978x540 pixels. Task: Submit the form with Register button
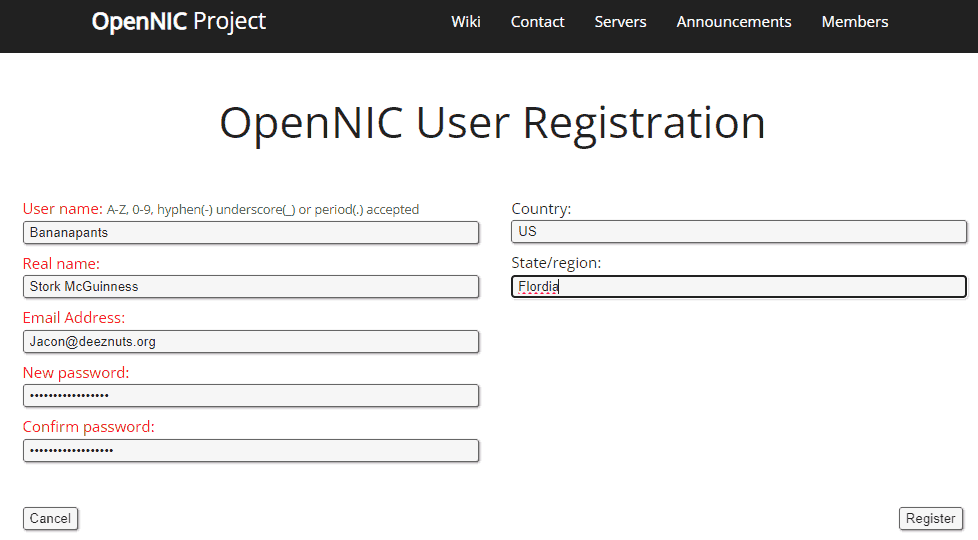[x=931, y=519]
